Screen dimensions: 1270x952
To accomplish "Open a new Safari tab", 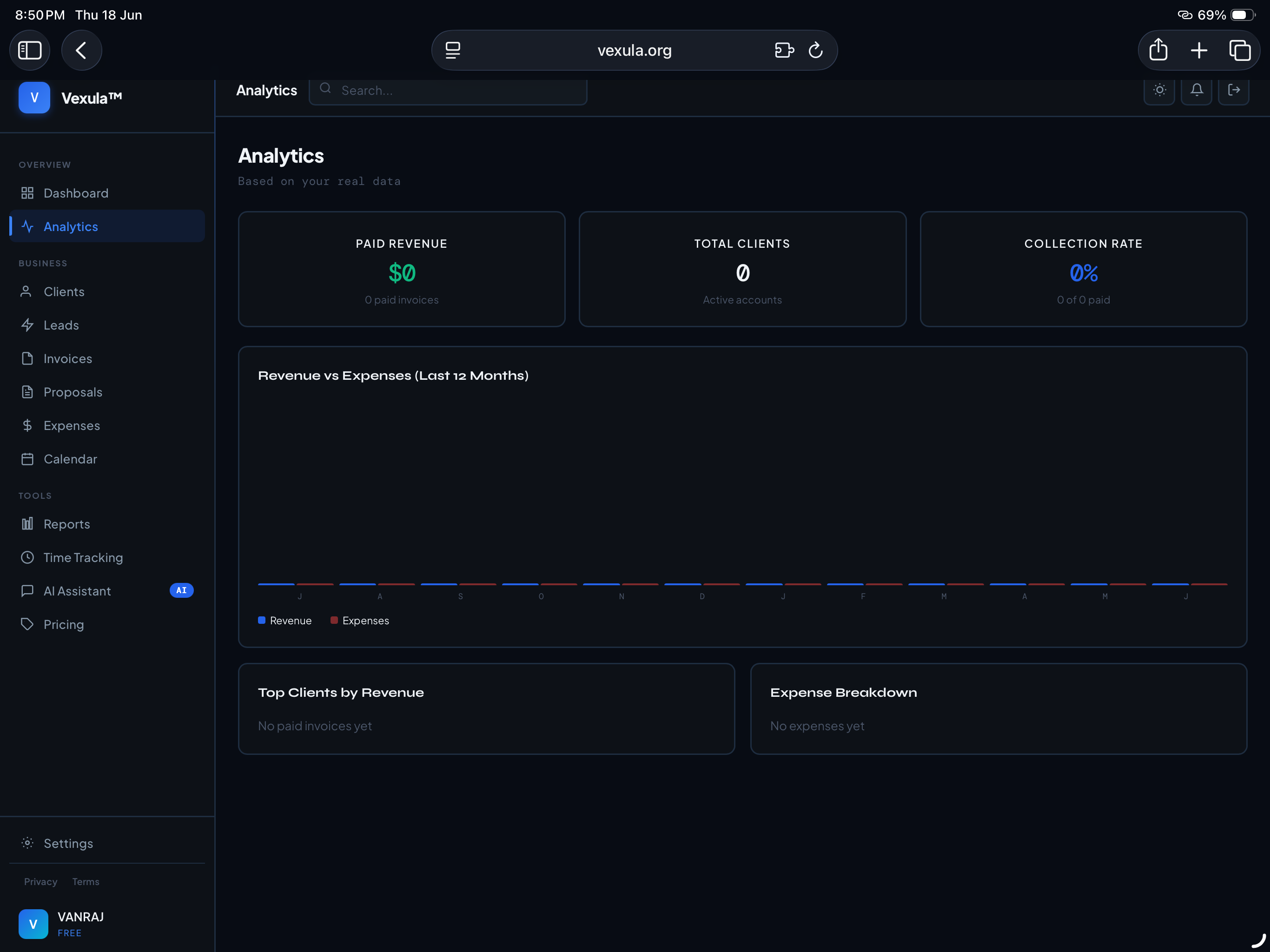I will coord(1199,51).
